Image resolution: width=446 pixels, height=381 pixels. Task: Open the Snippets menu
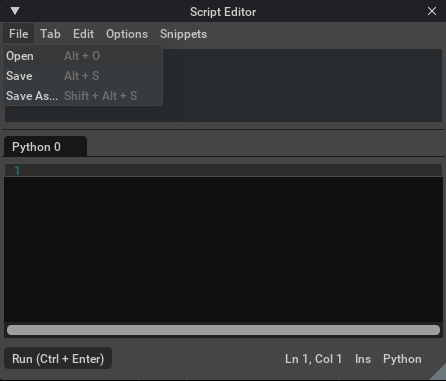[x=183, y=34]
